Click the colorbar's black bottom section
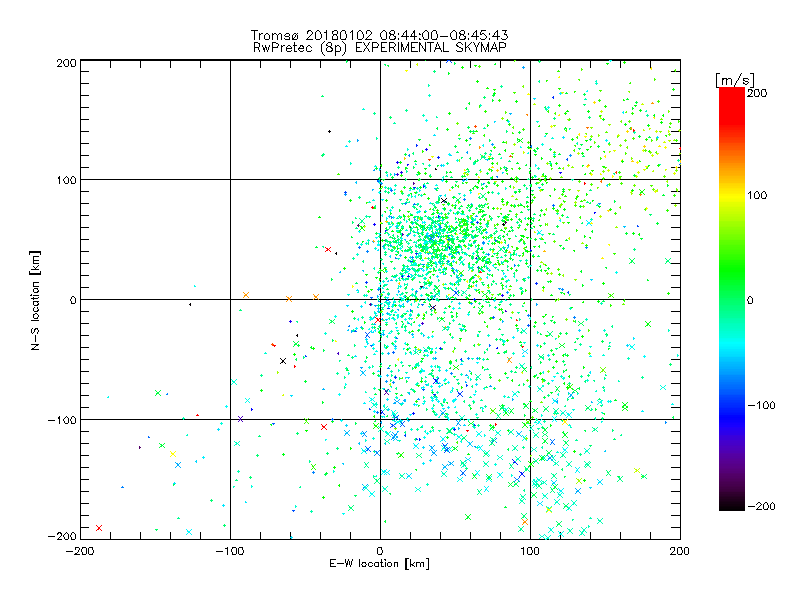This screenshot has width=800, height=600. (732, 503)
